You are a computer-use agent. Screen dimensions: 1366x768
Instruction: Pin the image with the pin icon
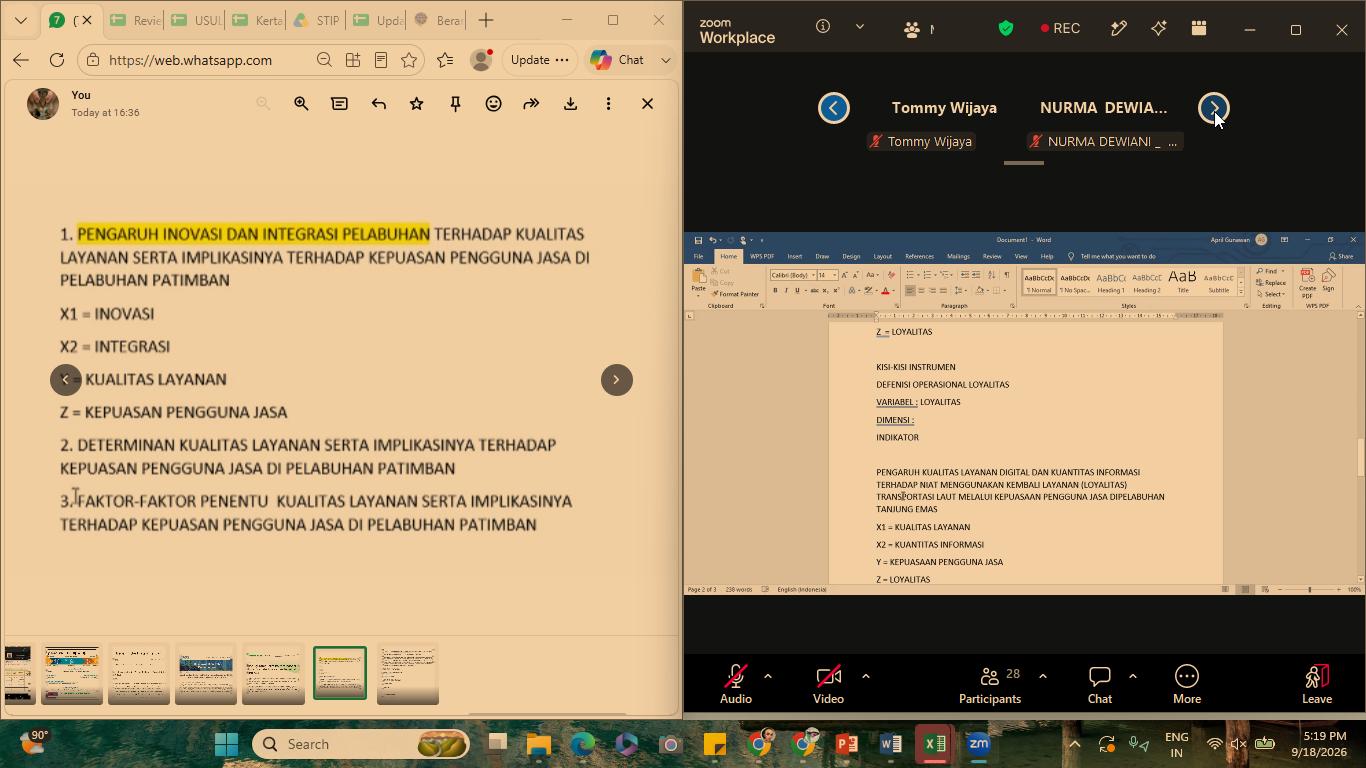coord(455,103)
